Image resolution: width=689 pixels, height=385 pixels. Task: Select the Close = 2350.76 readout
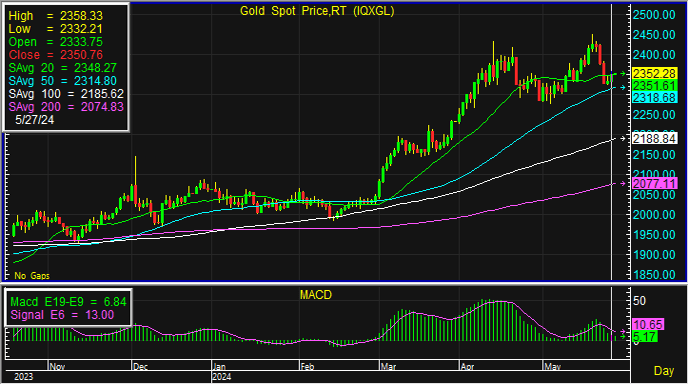point(55,55)
